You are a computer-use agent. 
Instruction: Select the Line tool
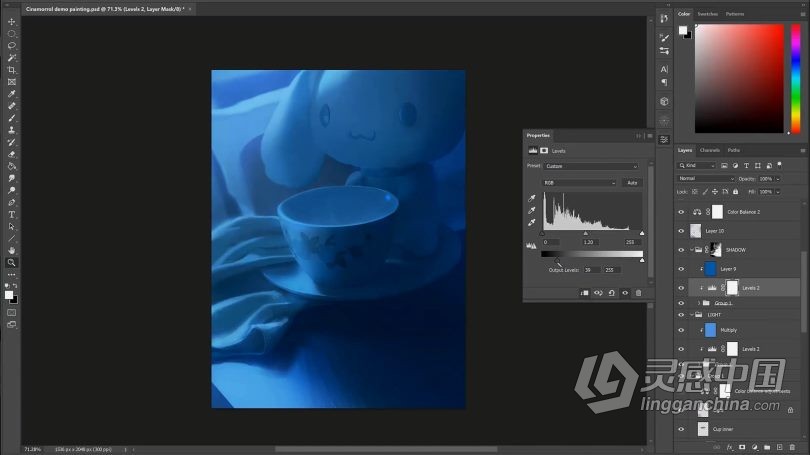pyautogui.click(x=11, y=239)
